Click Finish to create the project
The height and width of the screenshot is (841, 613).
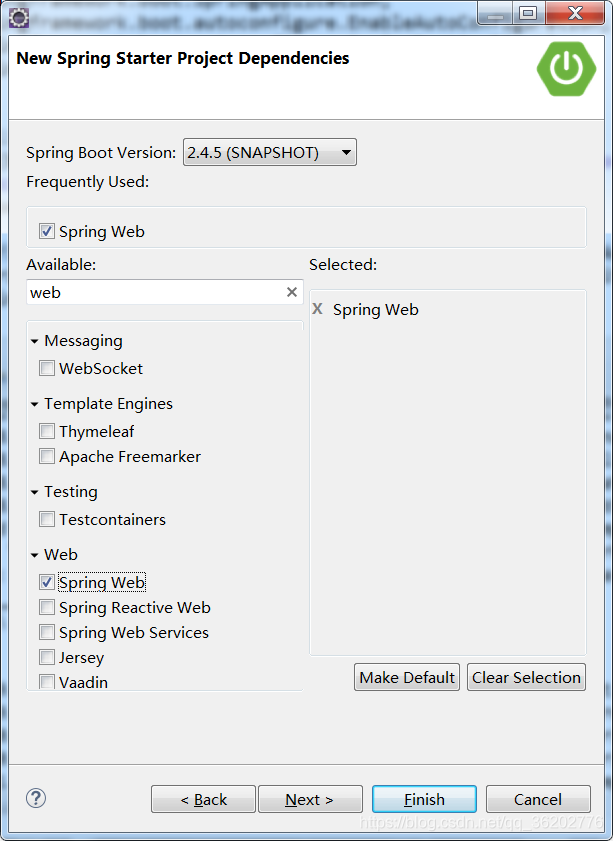[424, 799]
